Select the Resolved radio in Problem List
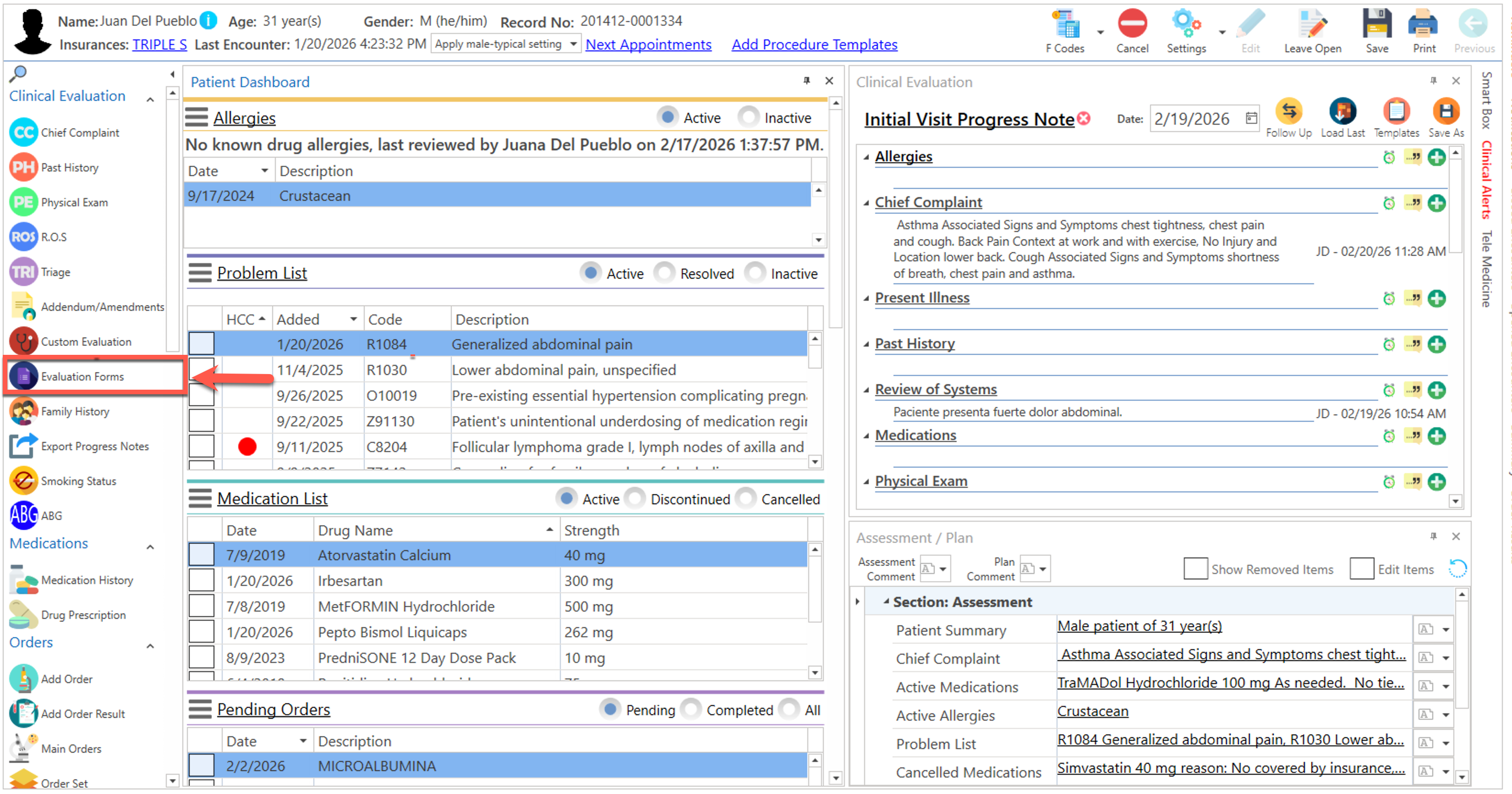This screenshot has height=794, width=1512. (x=664, y=273)
